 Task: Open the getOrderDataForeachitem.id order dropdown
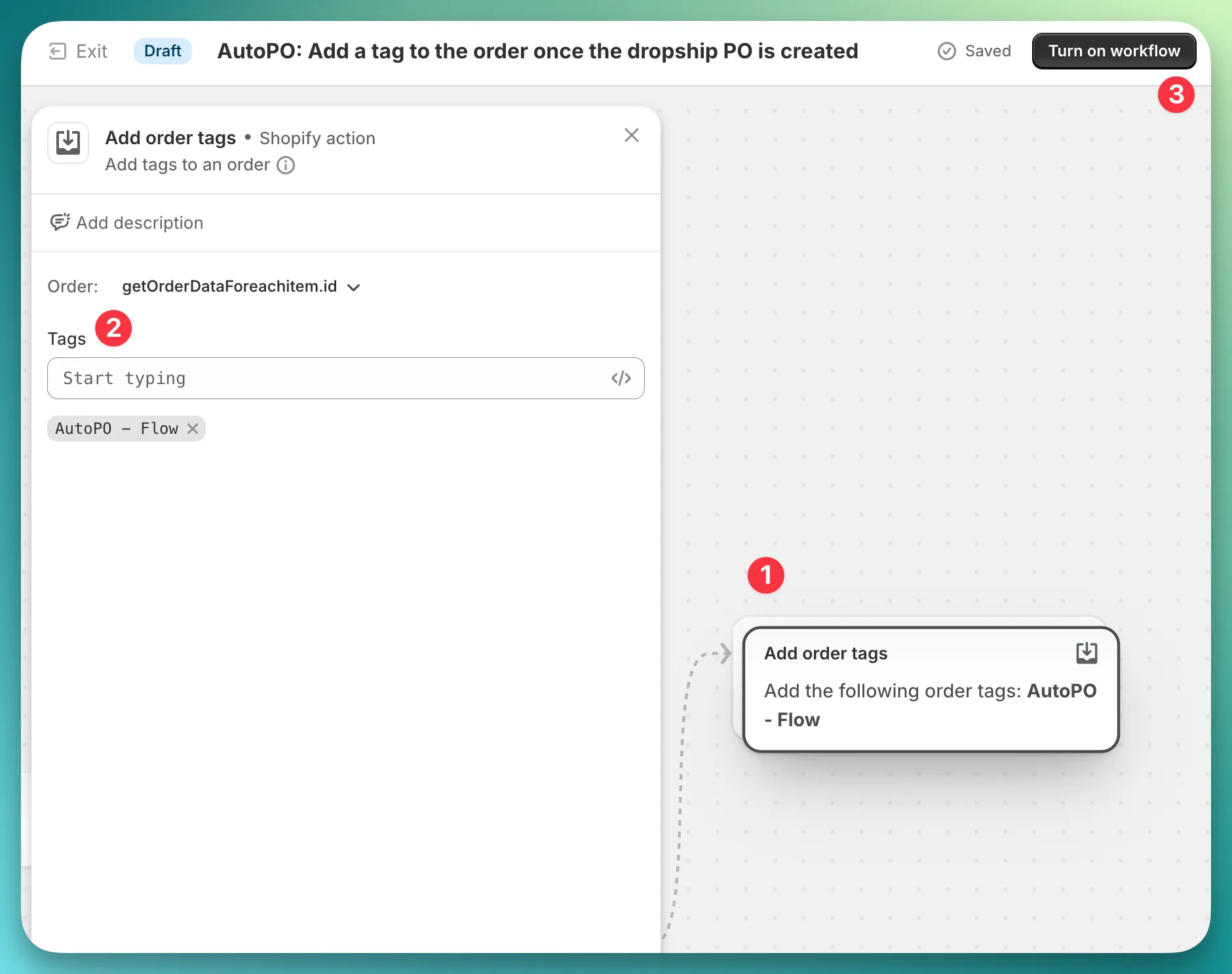pos(229,286)
